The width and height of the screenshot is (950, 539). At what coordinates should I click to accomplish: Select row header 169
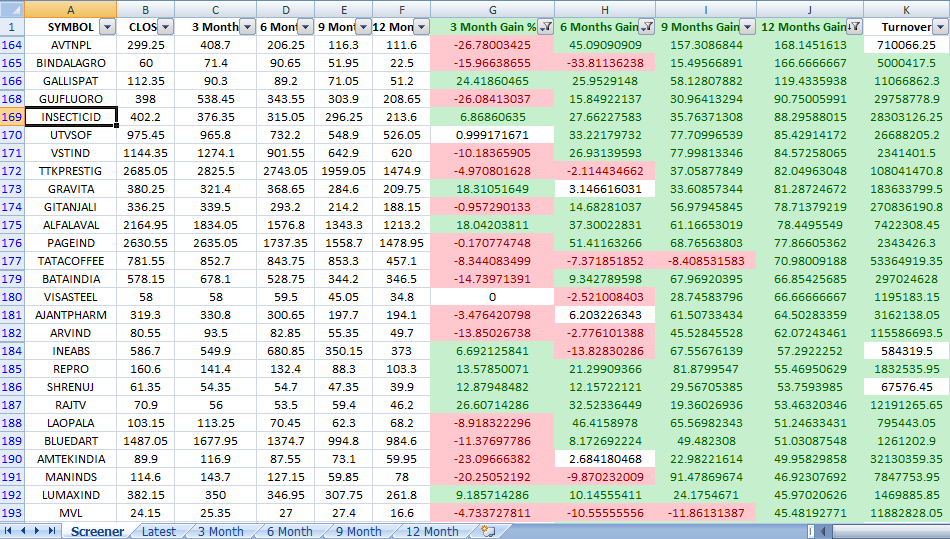[x=12, y=117]
